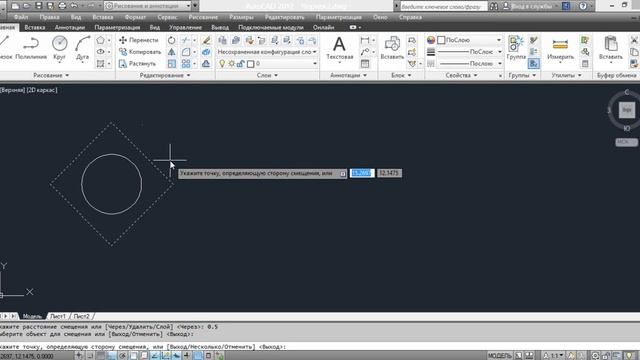Click the Scale icon in Редактирование panel
This screenshot has height=360, width=640.
pyautogui.click(x=172, y=64)
